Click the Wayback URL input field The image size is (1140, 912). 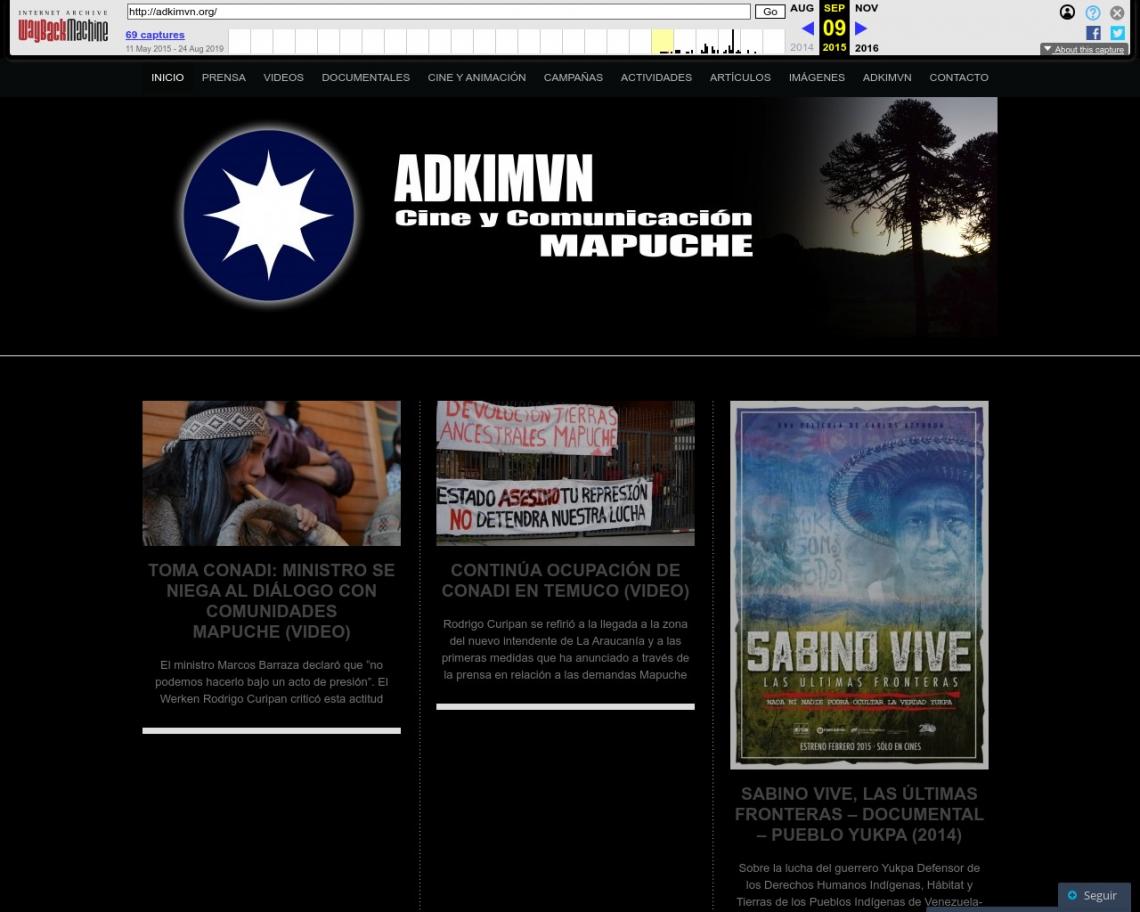click(x=438, y=12)
